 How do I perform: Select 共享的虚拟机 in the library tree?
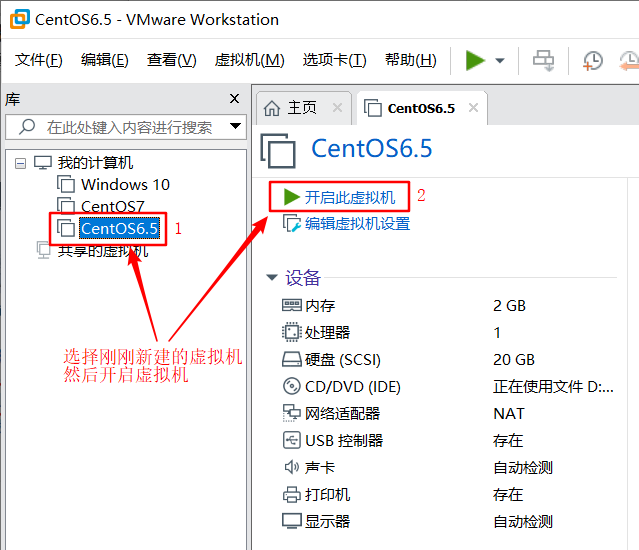click(x=103, y=250)
